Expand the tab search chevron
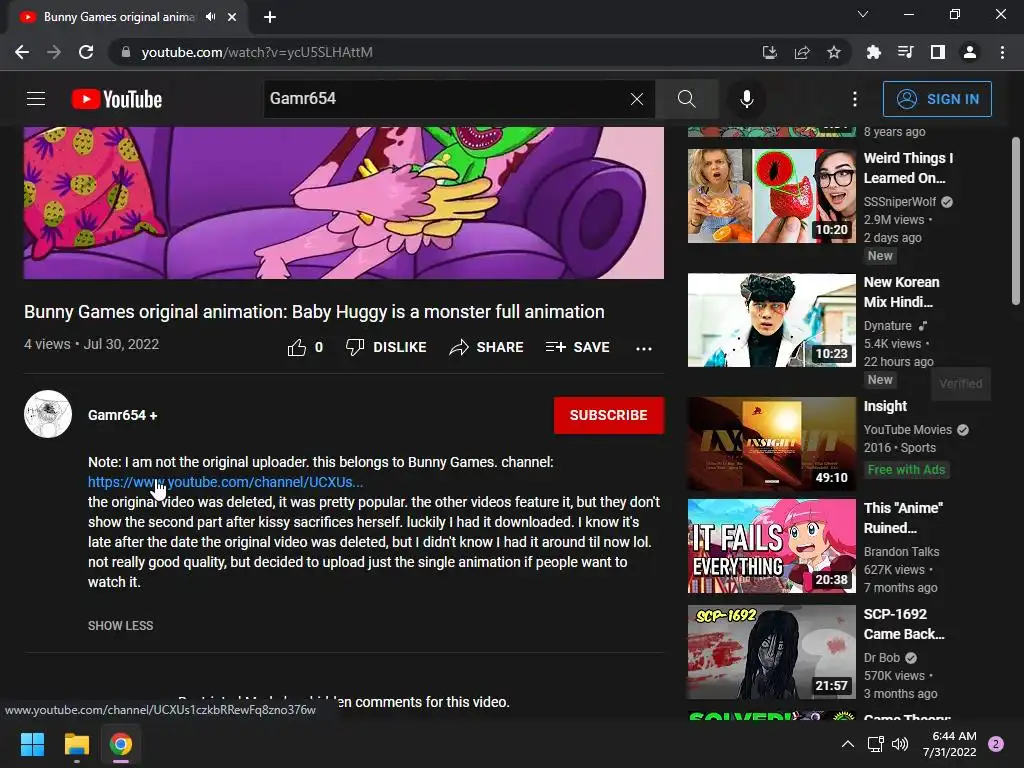 coord(863,14)
